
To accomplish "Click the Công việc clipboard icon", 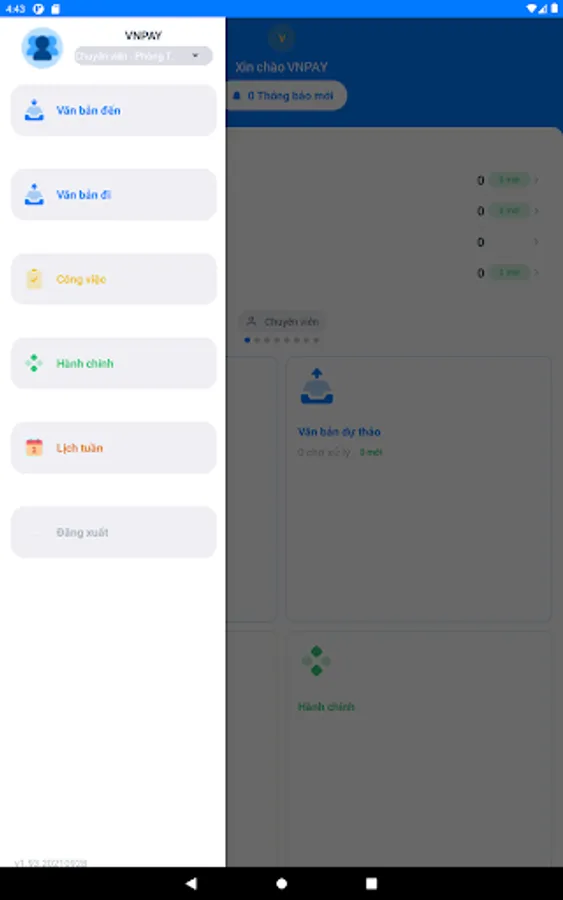I will [34, 279].
